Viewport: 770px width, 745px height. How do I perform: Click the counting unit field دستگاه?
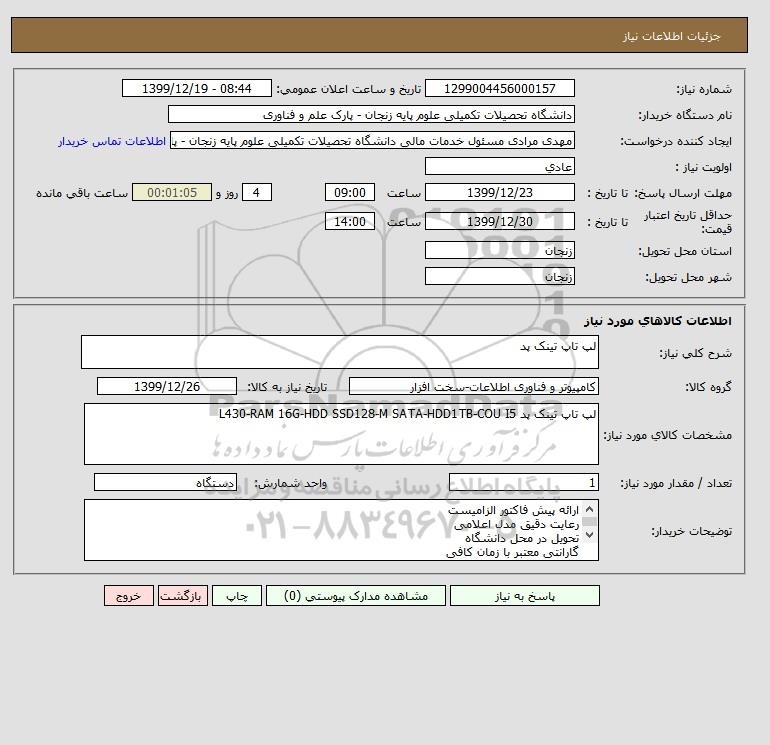(165, 483)
